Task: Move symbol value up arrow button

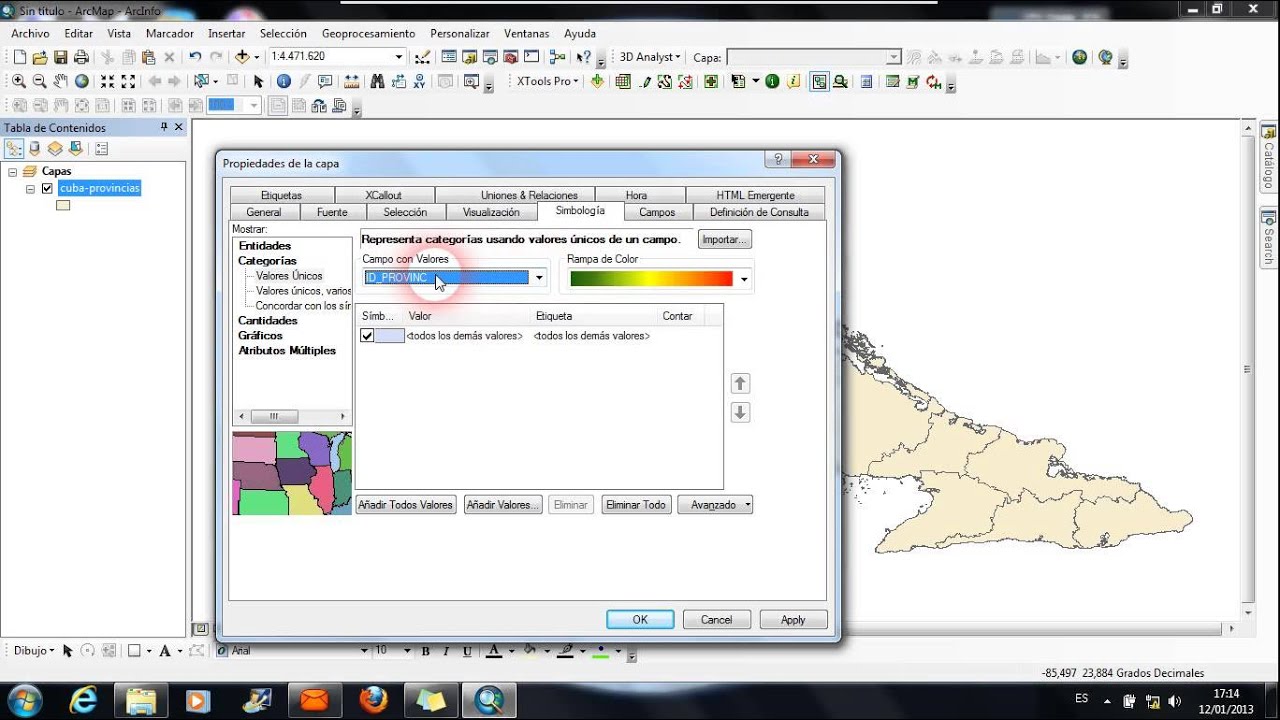Action: pos(740,383)
